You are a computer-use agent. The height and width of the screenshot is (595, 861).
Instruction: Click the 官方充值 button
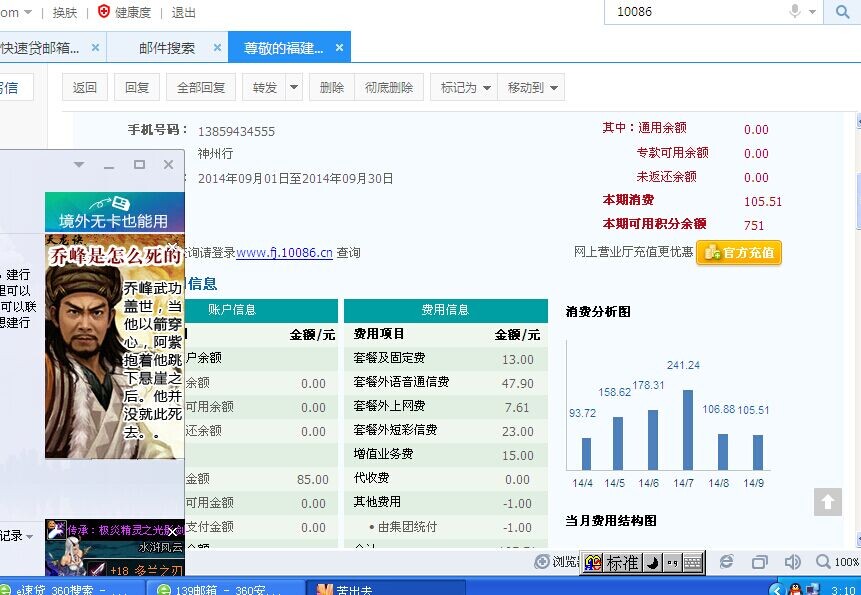click(739, 253)
